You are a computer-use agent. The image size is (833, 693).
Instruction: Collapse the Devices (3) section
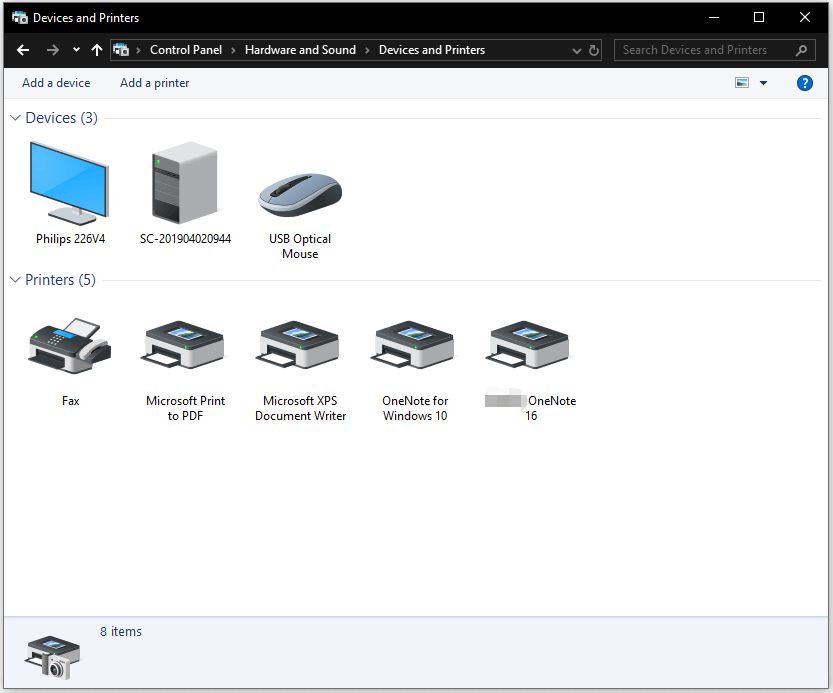[x=15, y=117]
